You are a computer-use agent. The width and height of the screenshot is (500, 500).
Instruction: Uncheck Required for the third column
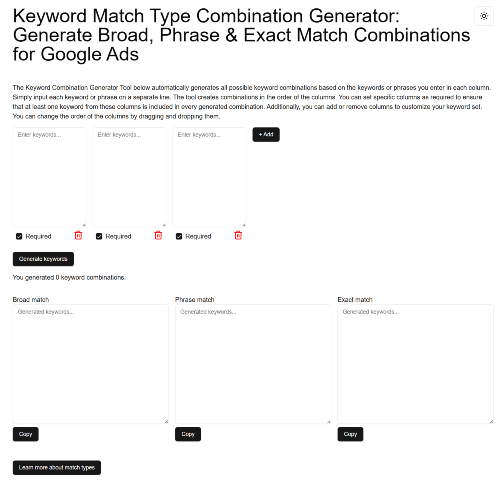(179, 236)
